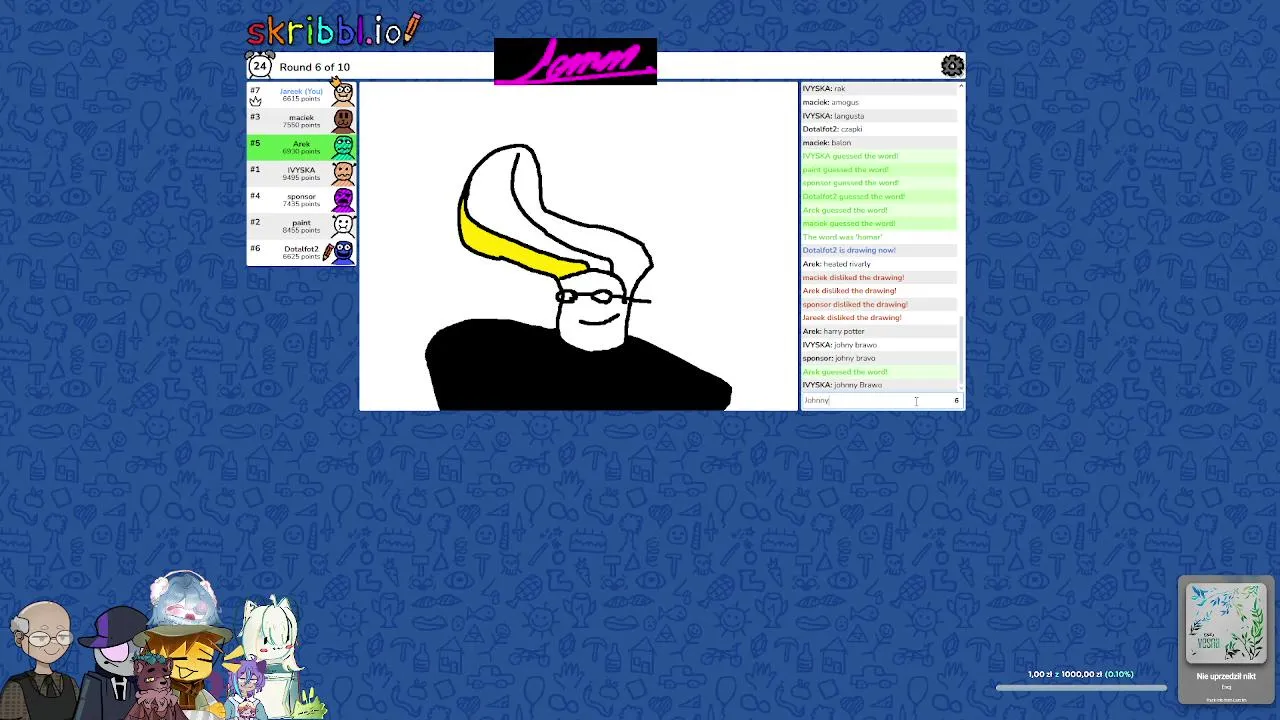The image size is (1280, 720).
Task: Click the 'Round 6 of 10' label
Action: tap(315, 67)
